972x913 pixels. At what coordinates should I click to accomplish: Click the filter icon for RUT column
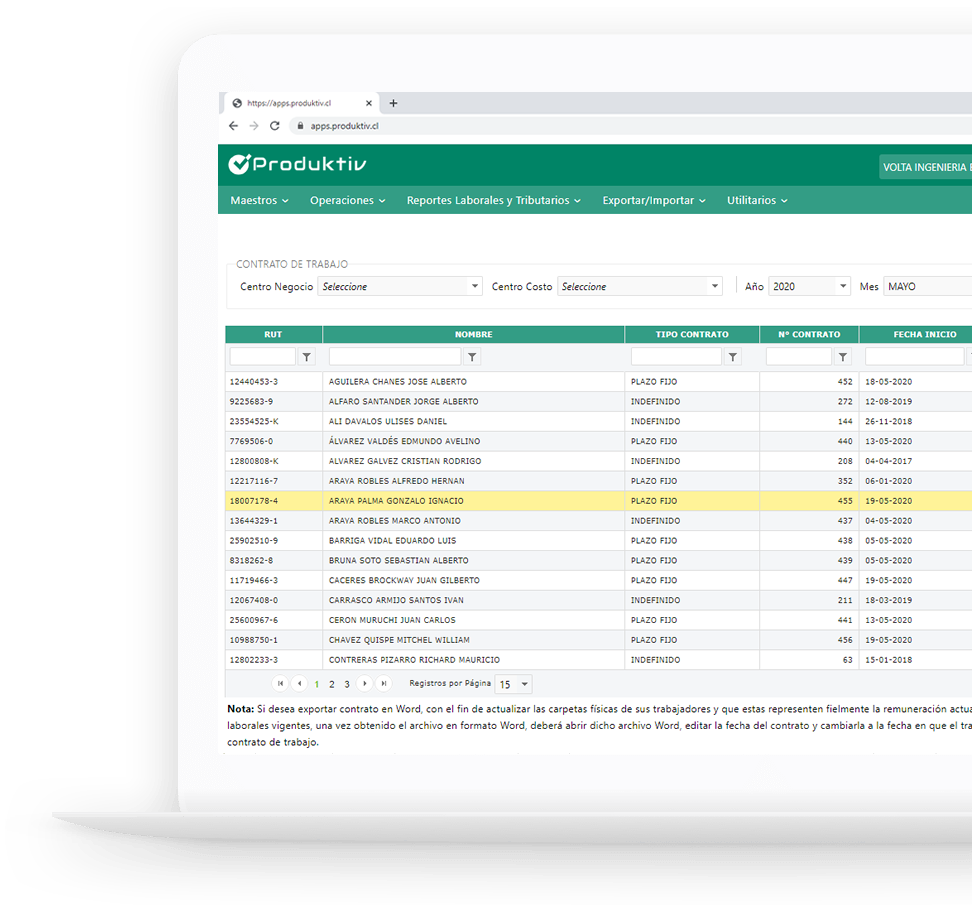click(306, 357)
